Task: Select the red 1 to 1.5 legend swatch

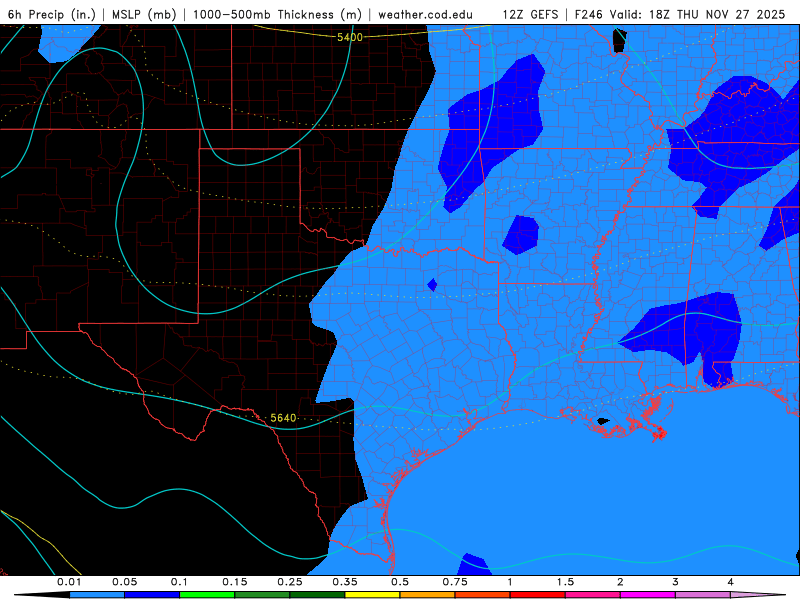Action: tap(538, 595)
